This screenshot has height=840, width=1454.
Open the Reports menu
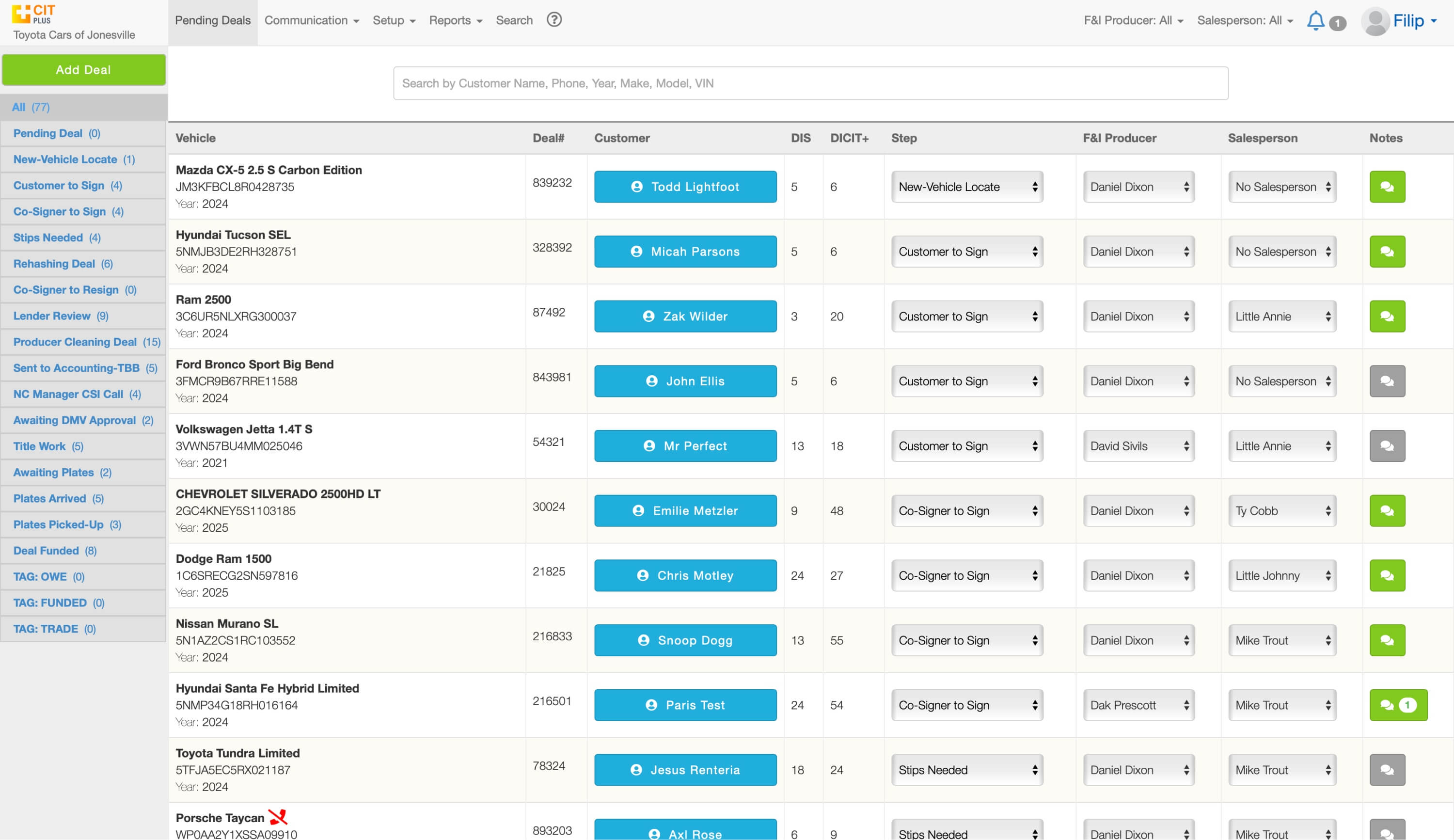point(455,21)
